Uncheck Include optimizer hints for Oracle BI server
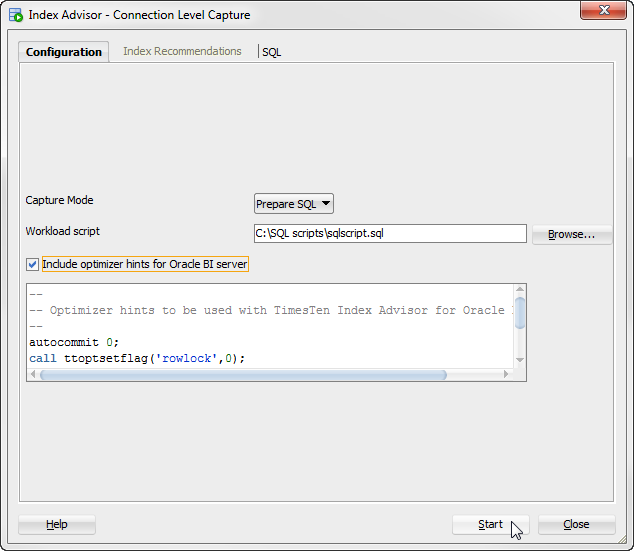 [x=32, y=264]
